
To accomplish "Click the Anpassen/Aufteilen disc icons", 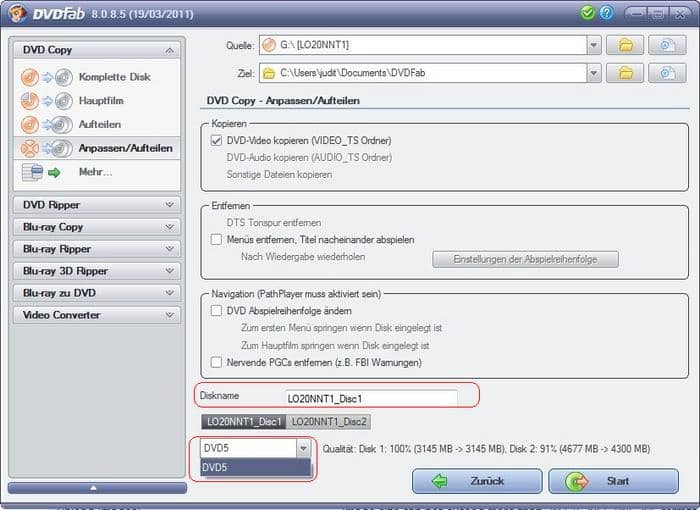I will 46,148.
